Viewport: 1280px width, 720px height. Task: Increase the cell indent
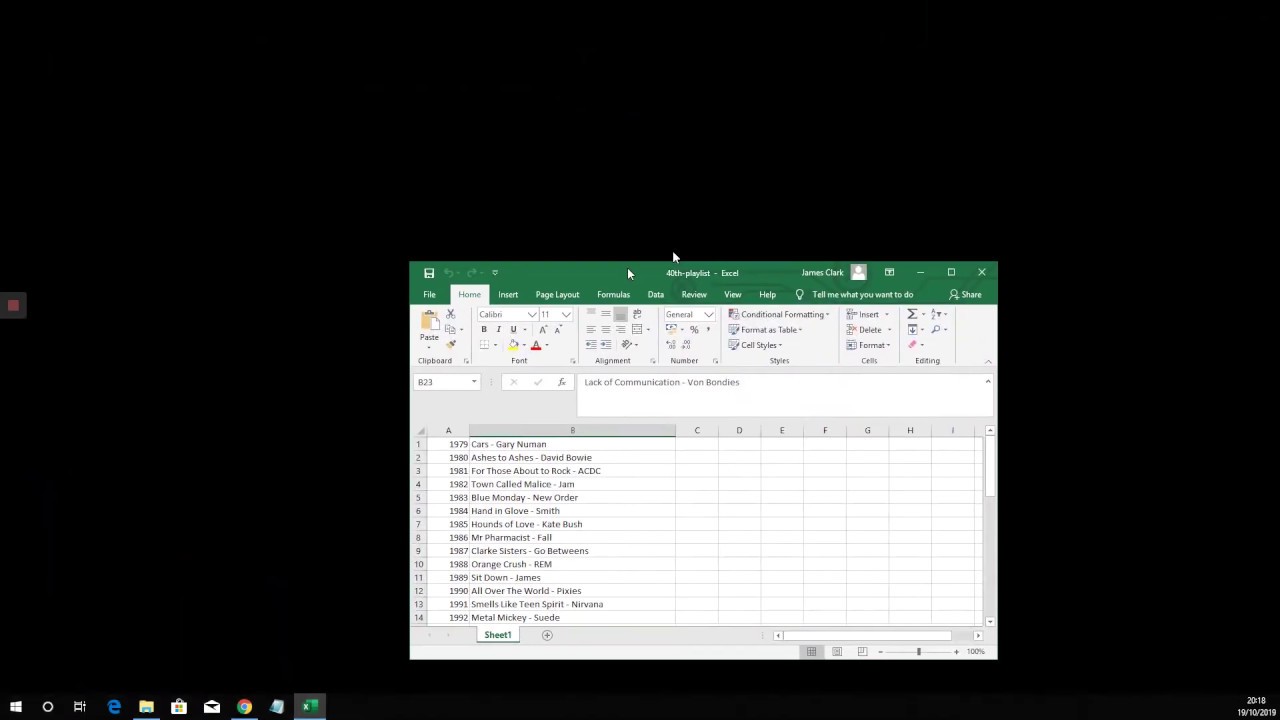pyautogui.click(x=606, y=344)
